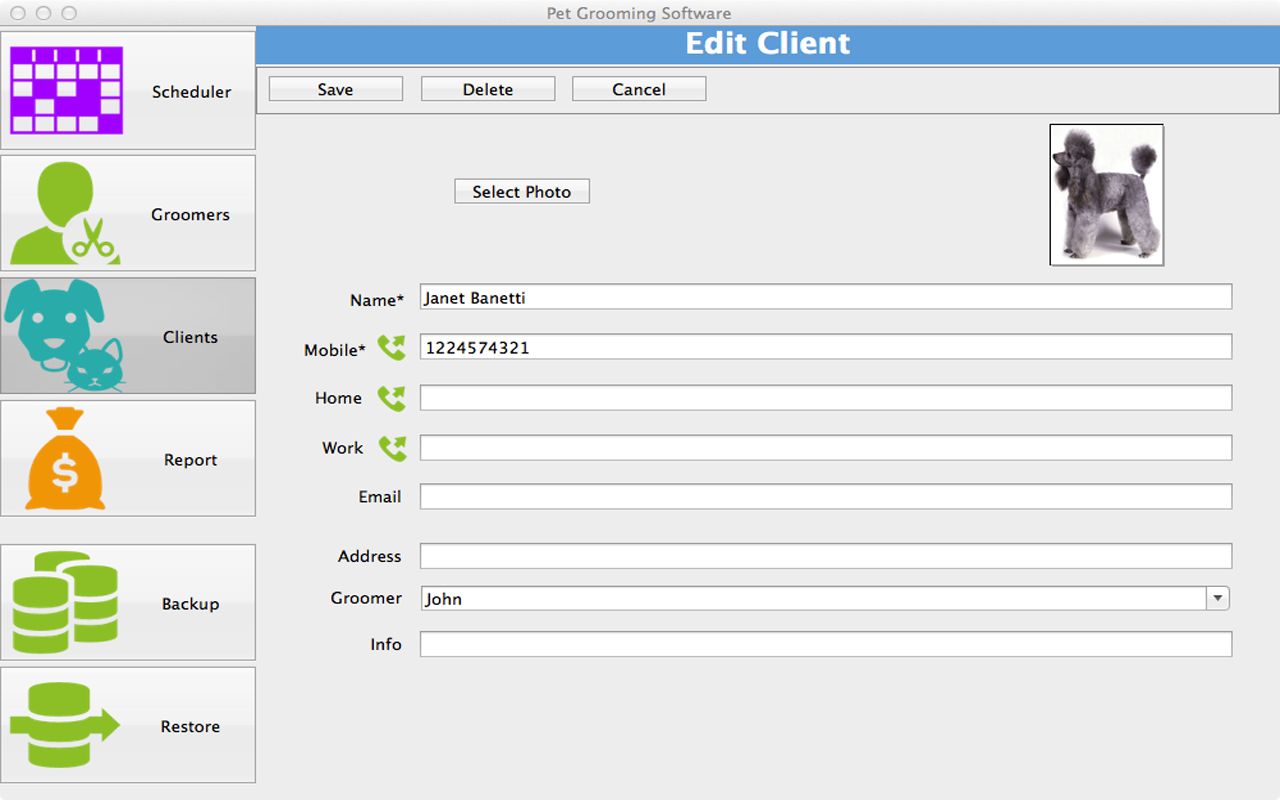The width and height of the screenshot is (1280, 800).
Task: Click the Pet Grooming Software window title
Action: click(639, 13)
